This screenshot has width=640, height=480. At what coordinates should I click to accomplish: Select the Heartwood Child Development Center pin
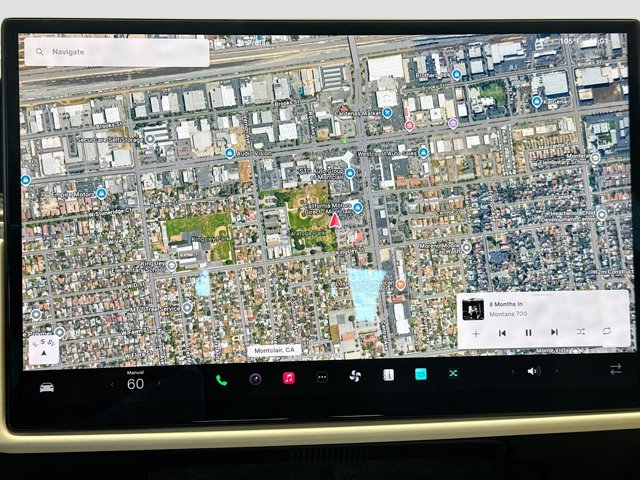(602, 214)
